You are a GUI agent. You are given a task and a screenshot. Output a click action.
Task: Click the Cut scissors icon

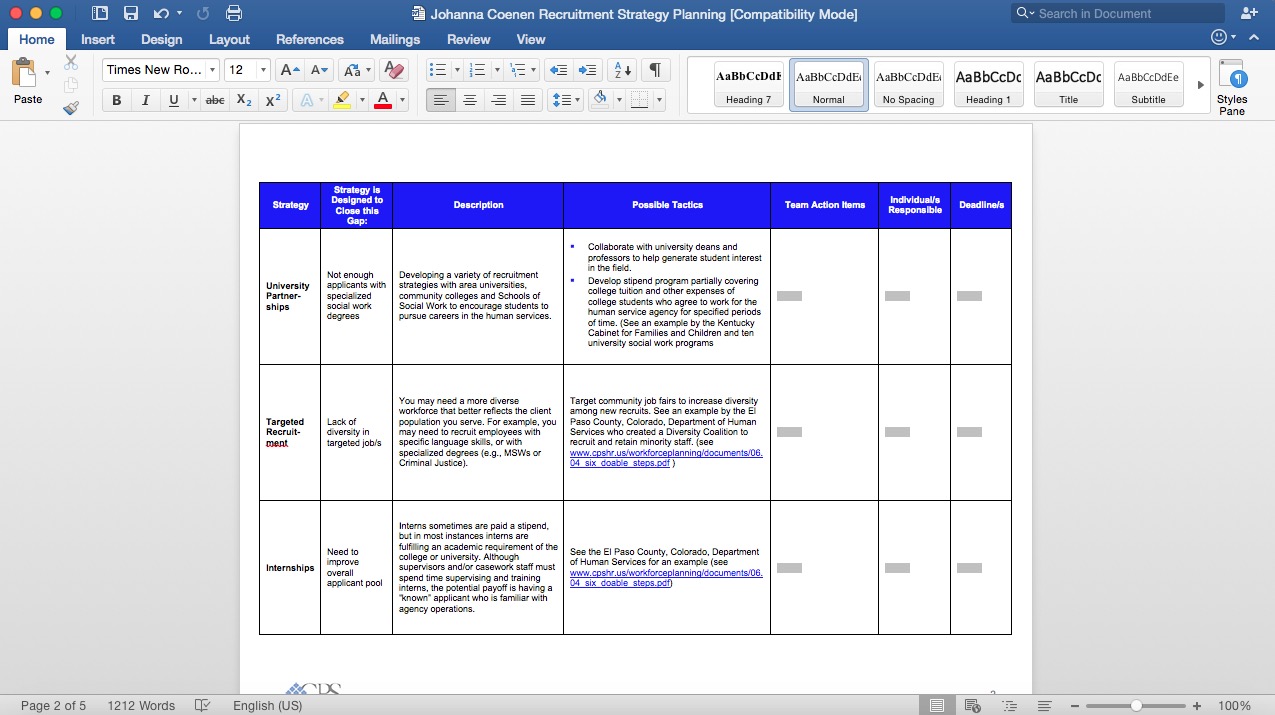(71, 62)
